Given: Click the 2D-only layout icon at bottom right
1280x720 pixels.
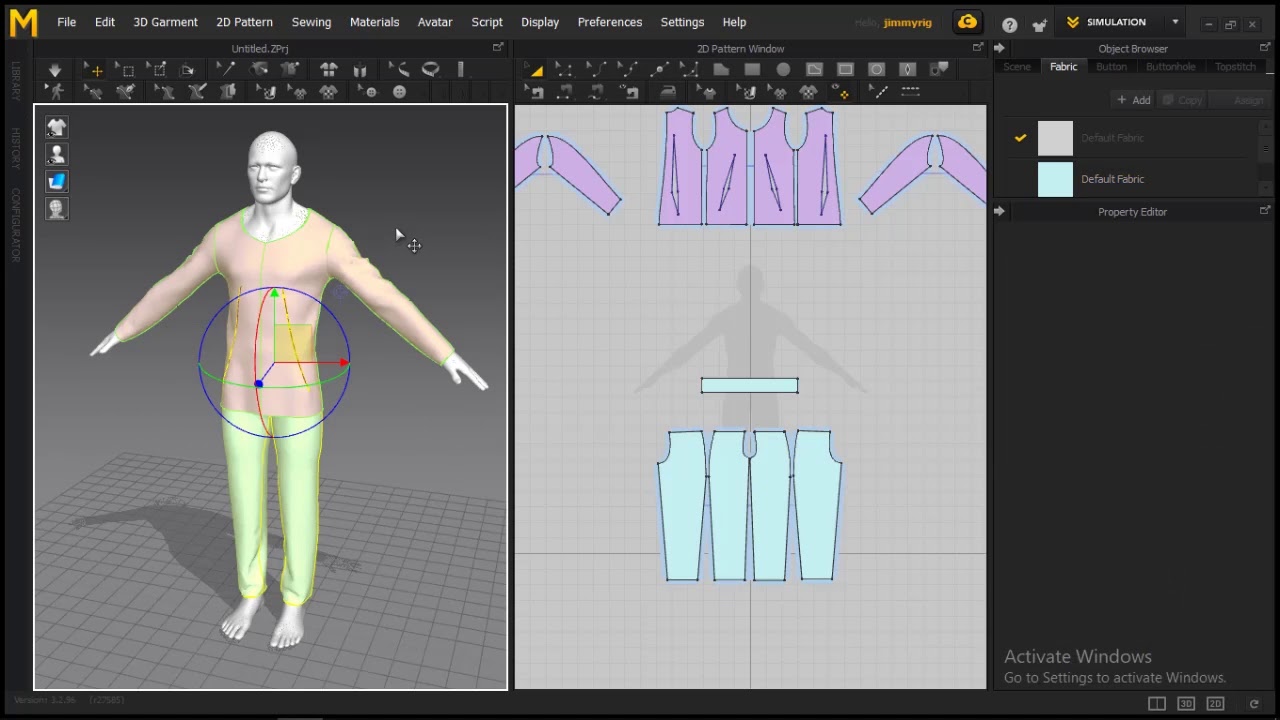Looking at the screenshot, I should 1215,704.
